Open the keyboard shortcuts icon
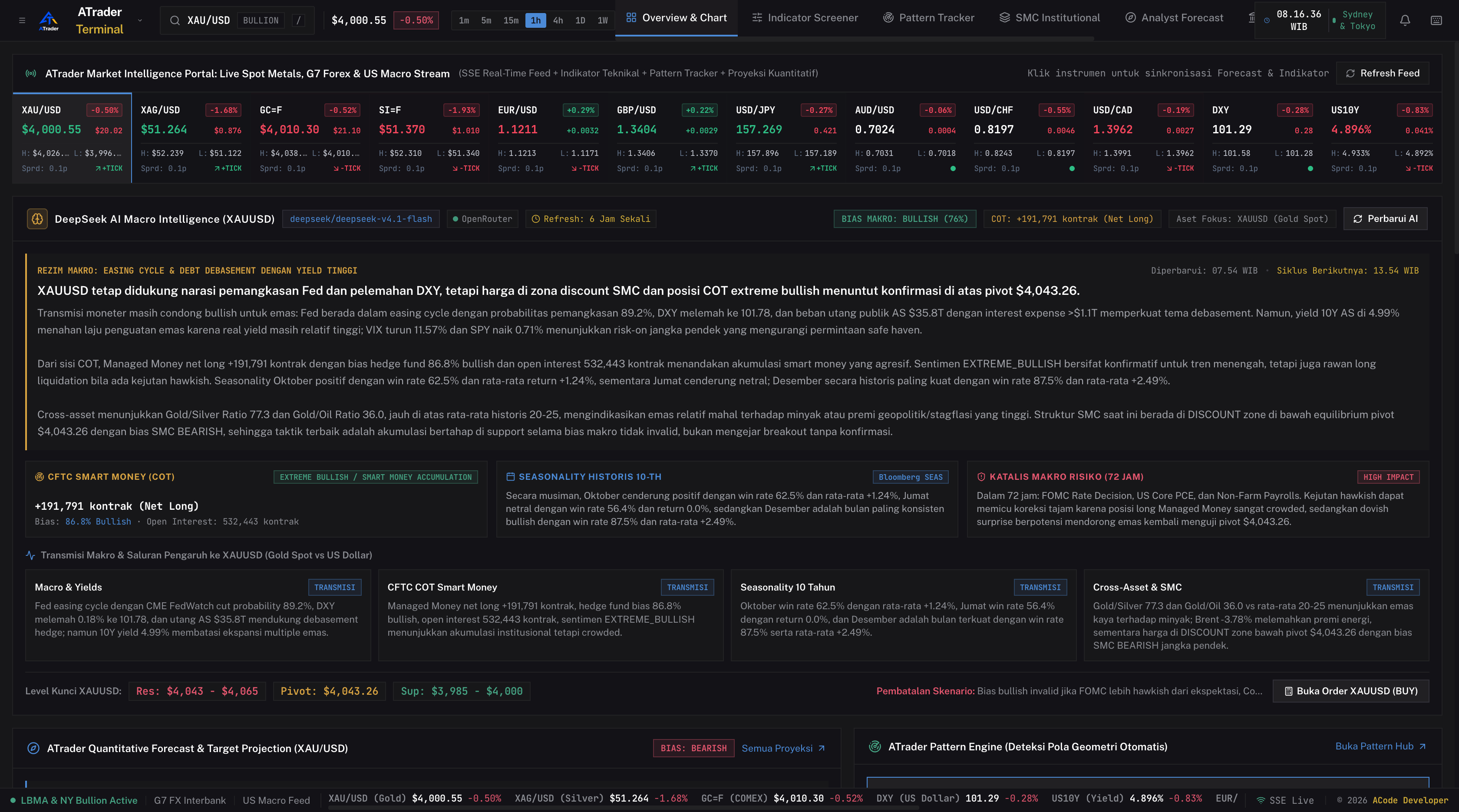Screen dimensions: 1459x812 pos(1436,20)
